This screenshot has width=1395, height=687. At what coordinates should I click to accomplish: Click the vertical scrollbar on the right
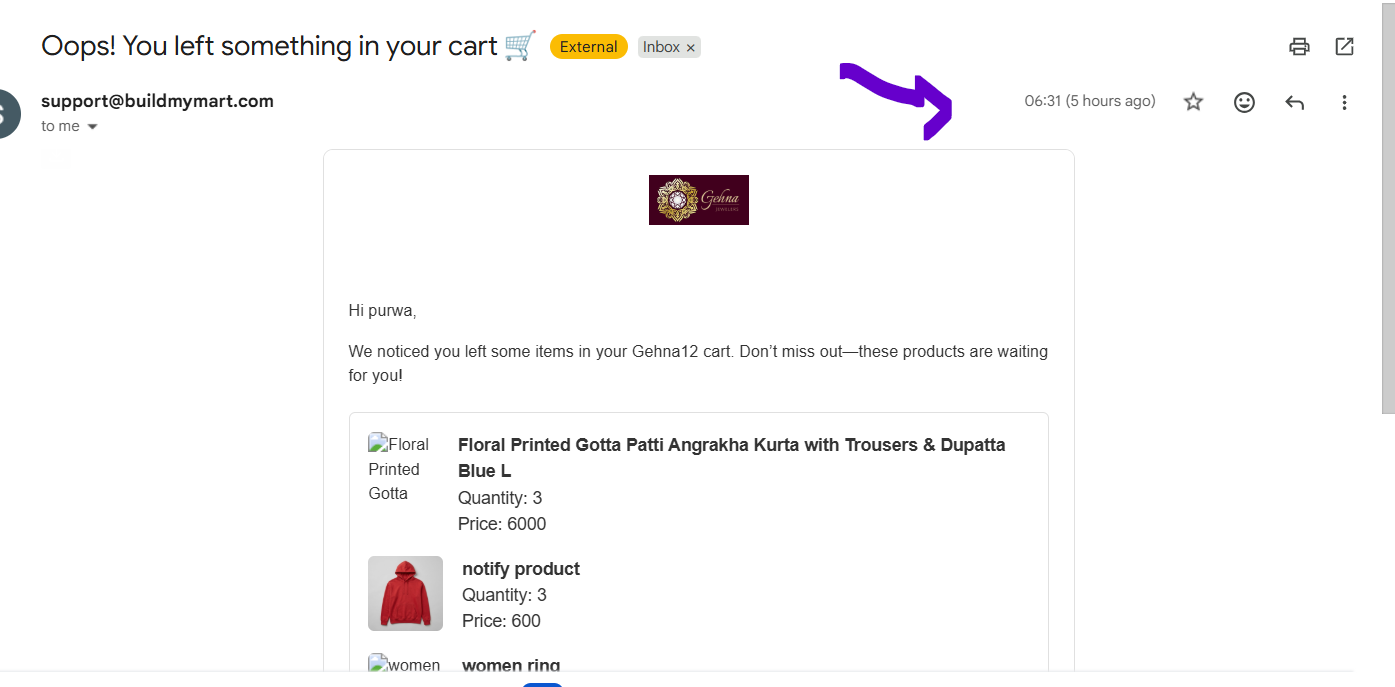(1388, 207)
